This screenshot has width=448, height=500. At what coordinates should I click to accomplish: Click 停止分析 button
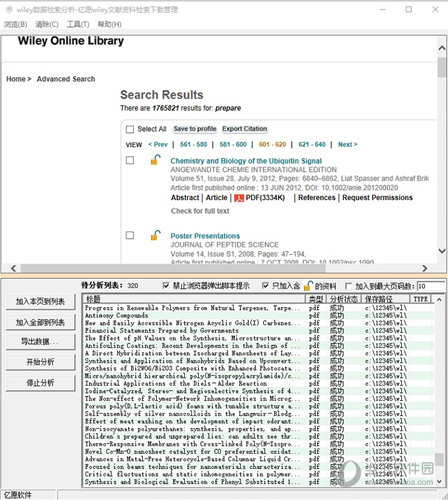coord(40,383)
